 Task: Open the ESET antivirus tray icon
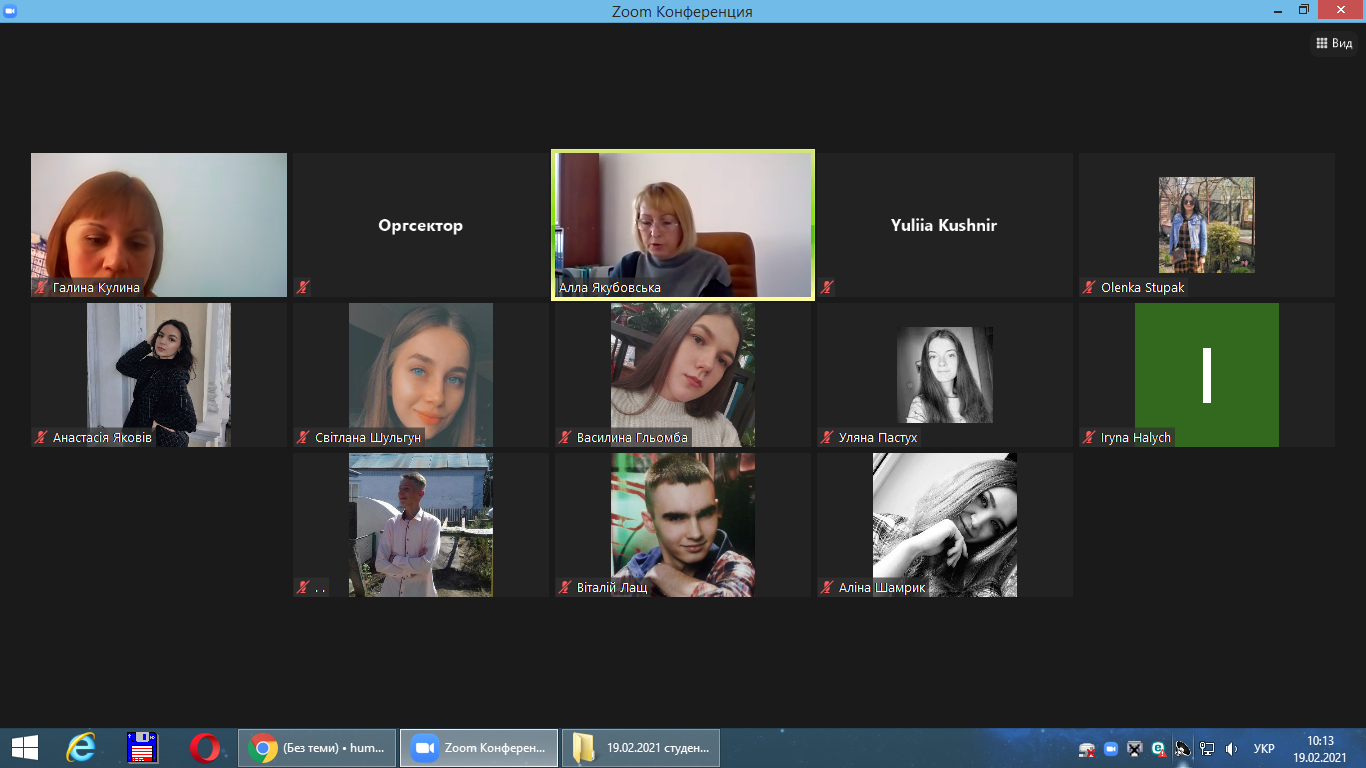click(x=1159, y=749)
